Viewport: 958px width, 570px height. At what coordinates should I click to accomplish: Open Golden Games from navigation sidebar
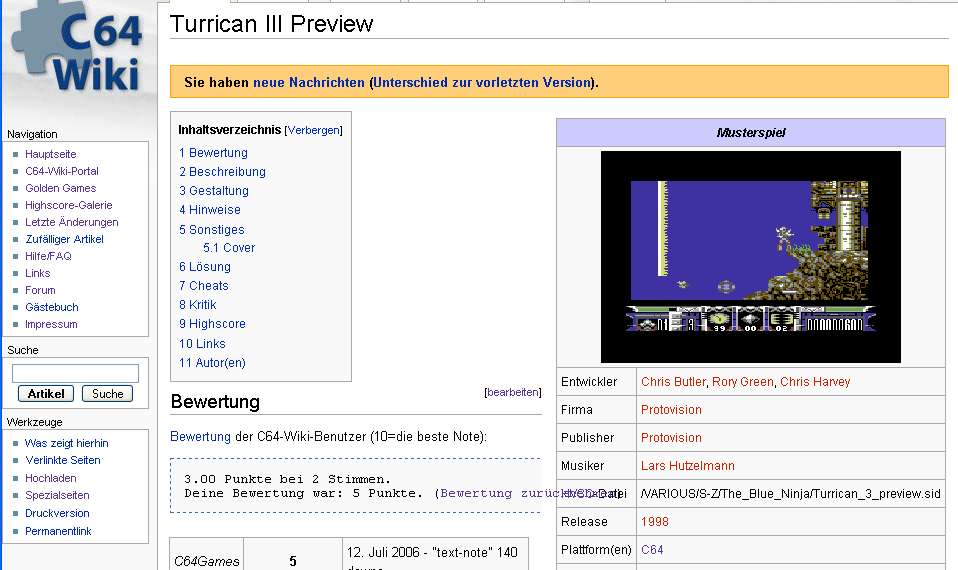point(61,188)
